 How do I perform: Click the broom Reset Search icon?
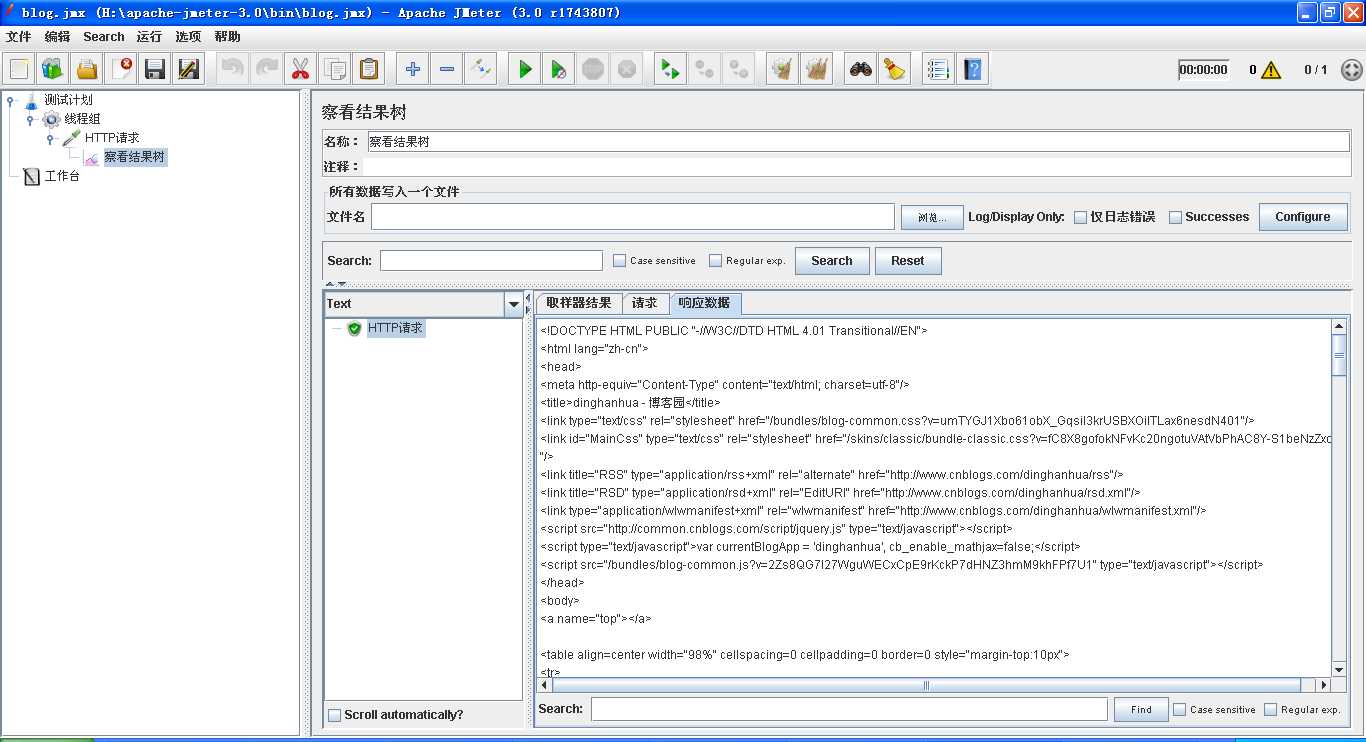click(894, 69)
